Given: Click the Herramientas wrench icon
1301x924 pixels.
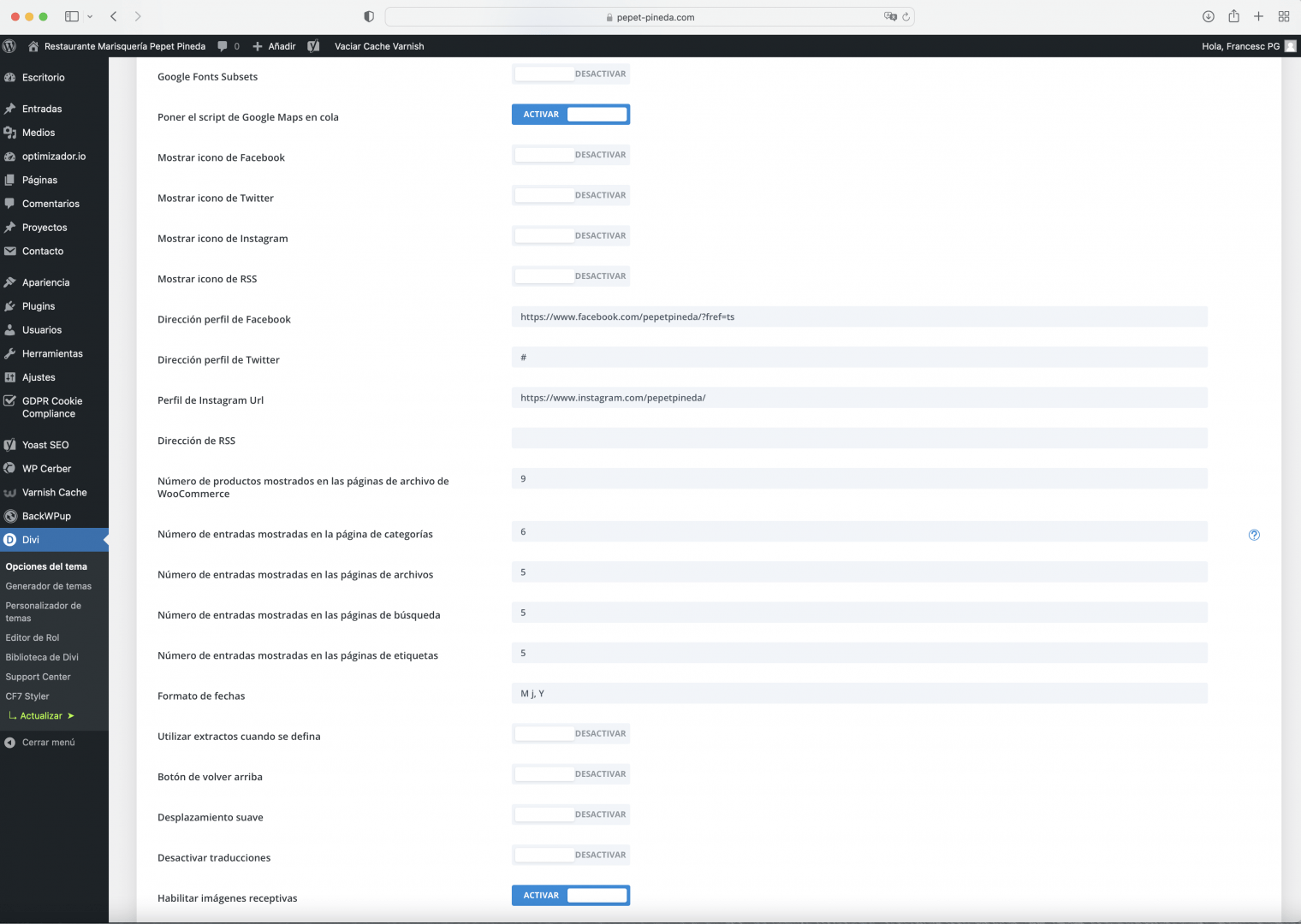Looking at the screenshot, I should point(10,353).
